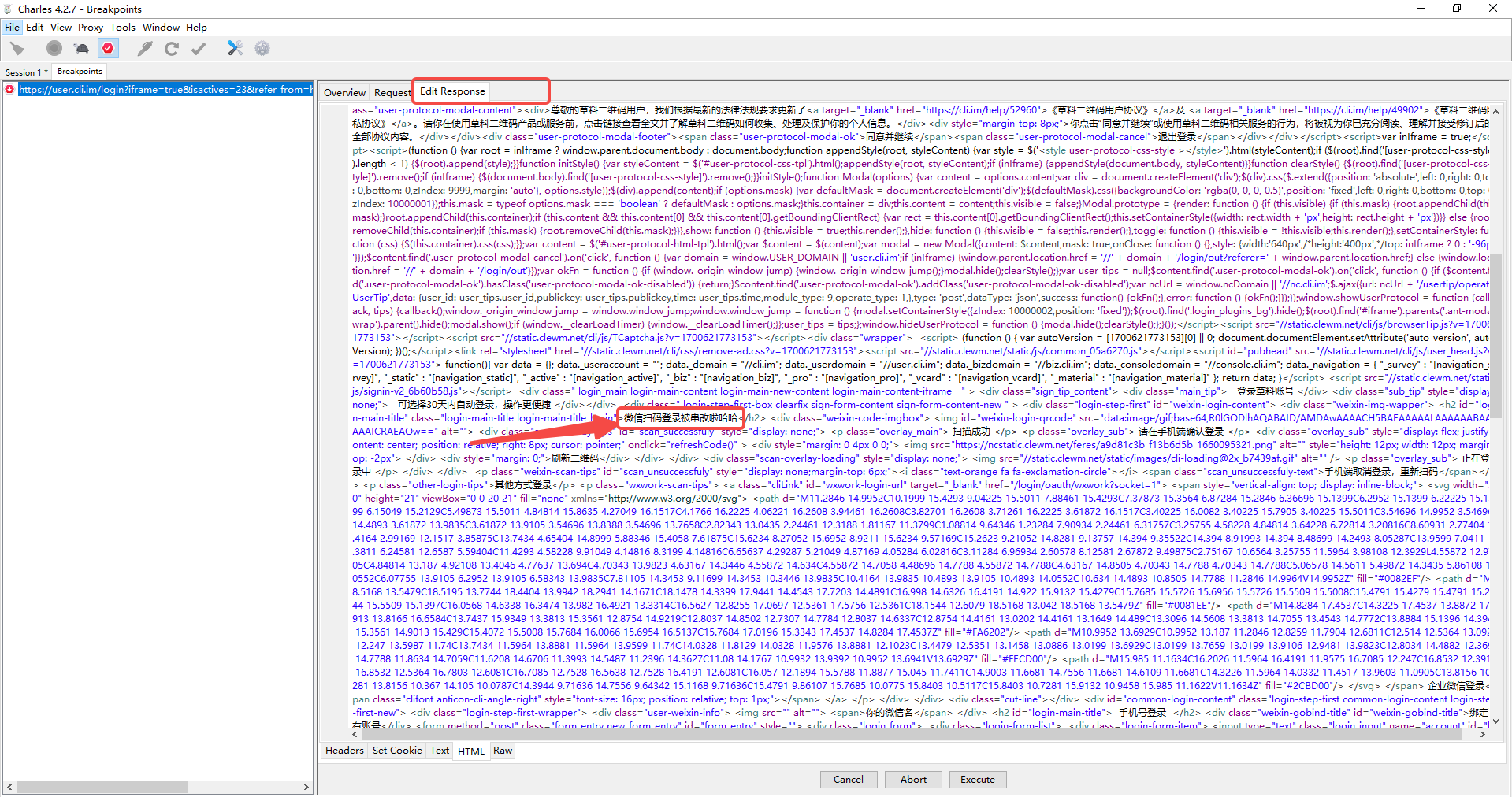
Task: Switch to the Session 1 tab
Action: tap(26, 72)
